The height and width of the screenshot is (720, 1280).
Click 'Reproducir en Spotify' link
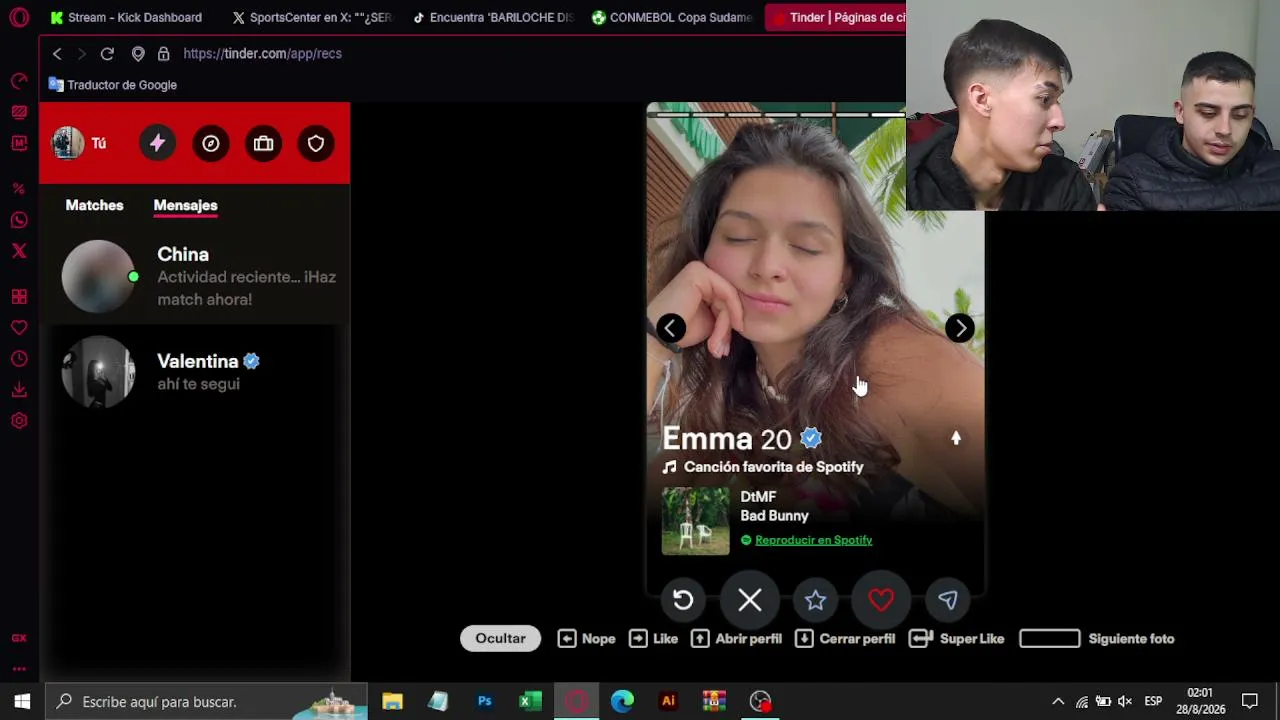pos(813,540)
